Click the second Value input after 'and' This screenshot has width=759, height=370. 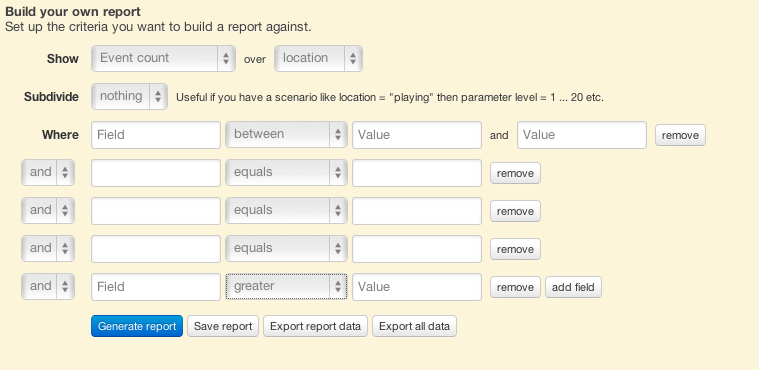coord(582,135)
